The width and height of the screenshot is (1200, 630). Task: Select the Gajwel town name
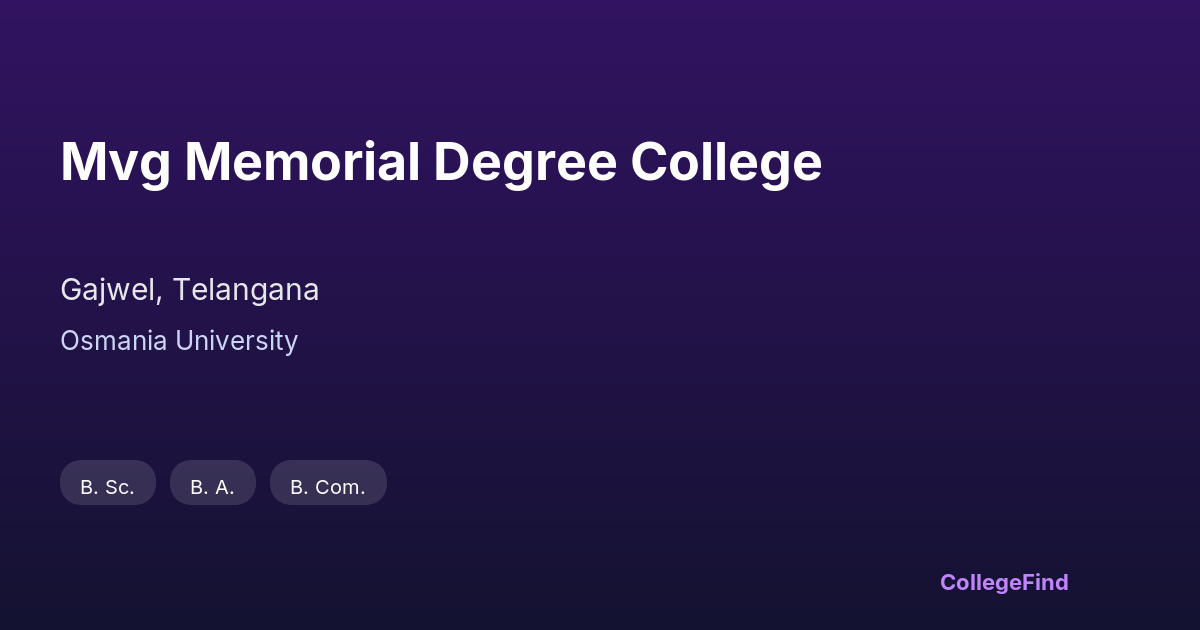[109, 290]
